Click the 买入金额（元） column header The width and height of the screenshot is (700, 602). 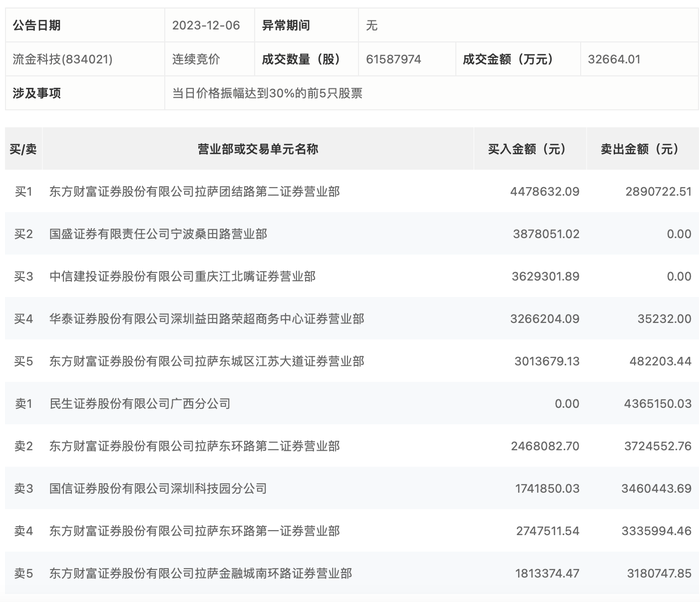[527, 149]
